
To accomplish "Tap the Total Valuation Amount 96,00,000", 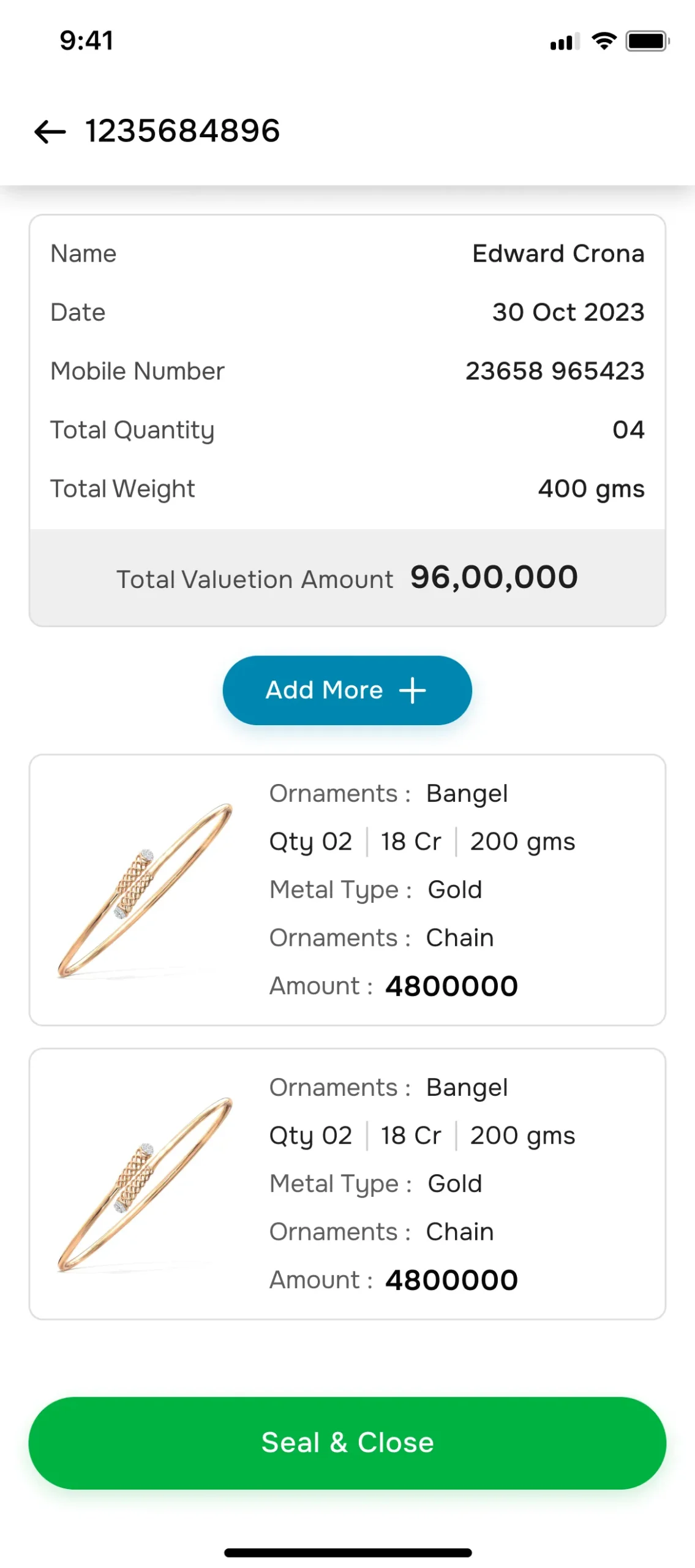I will point(494,577).
